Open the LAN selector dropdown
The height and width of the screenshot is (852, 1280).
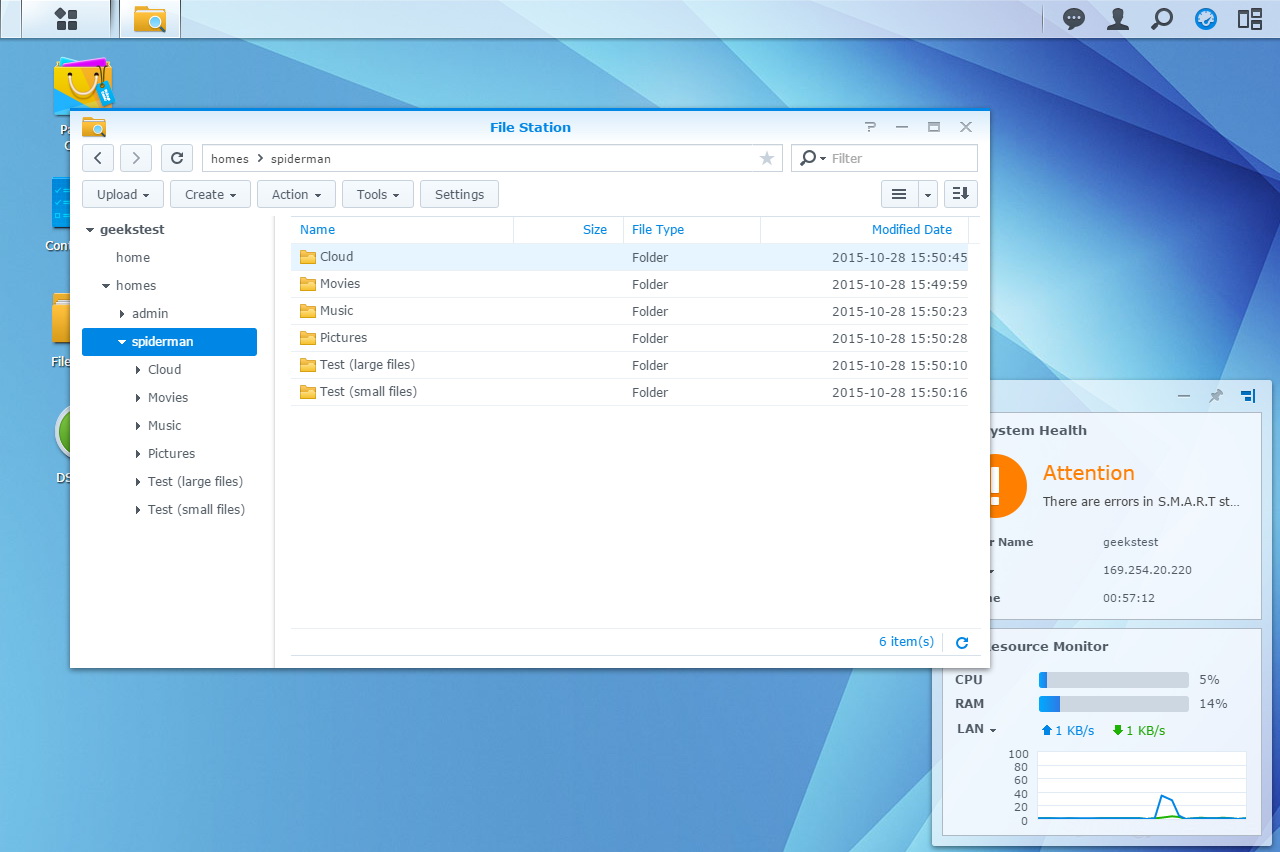[977, 729]
